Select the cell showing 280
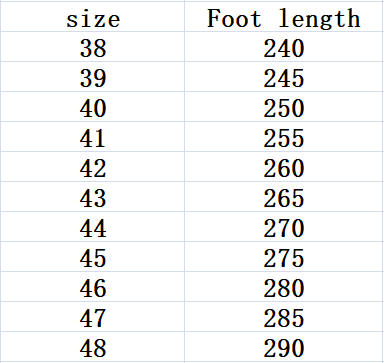 pyautogui.click(x=283, y=287)
